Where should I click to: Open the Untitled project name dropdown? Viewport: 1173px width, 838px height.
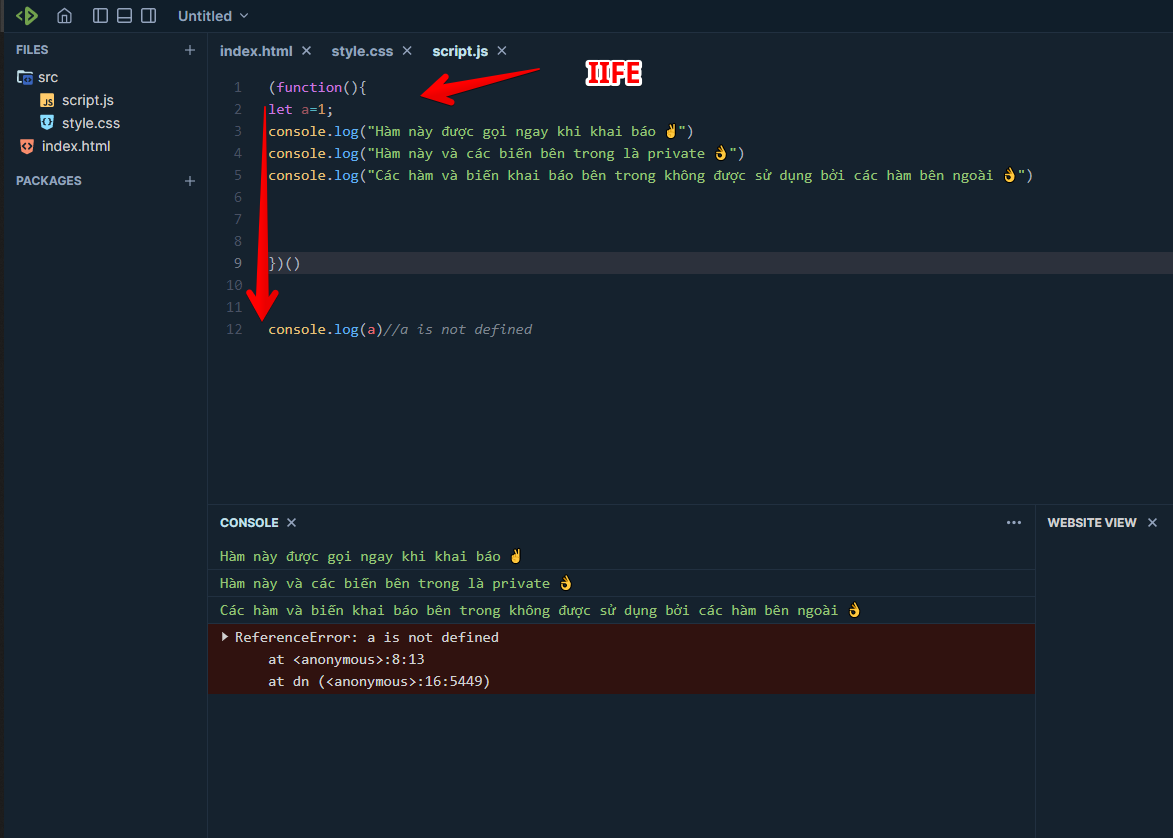click(212, 15)
